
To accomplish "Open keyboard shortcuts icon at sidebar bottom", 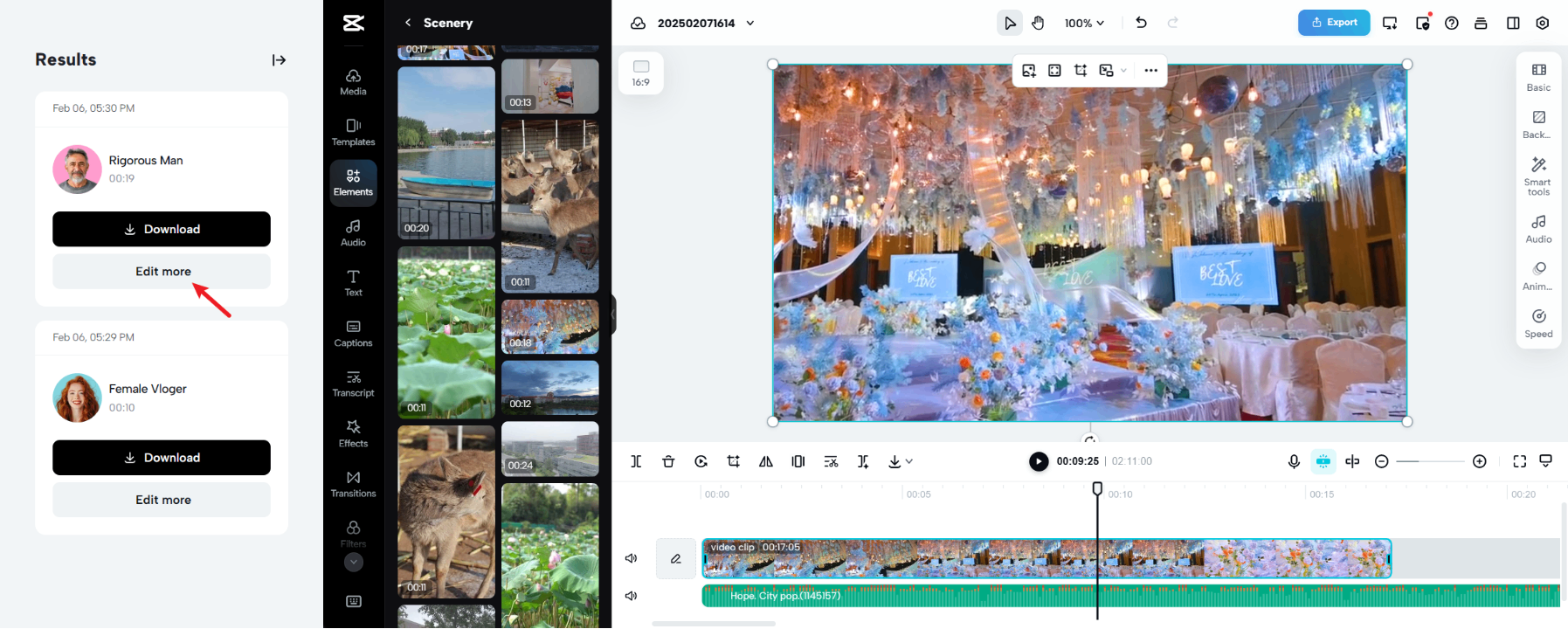I will tap(353, 601).
